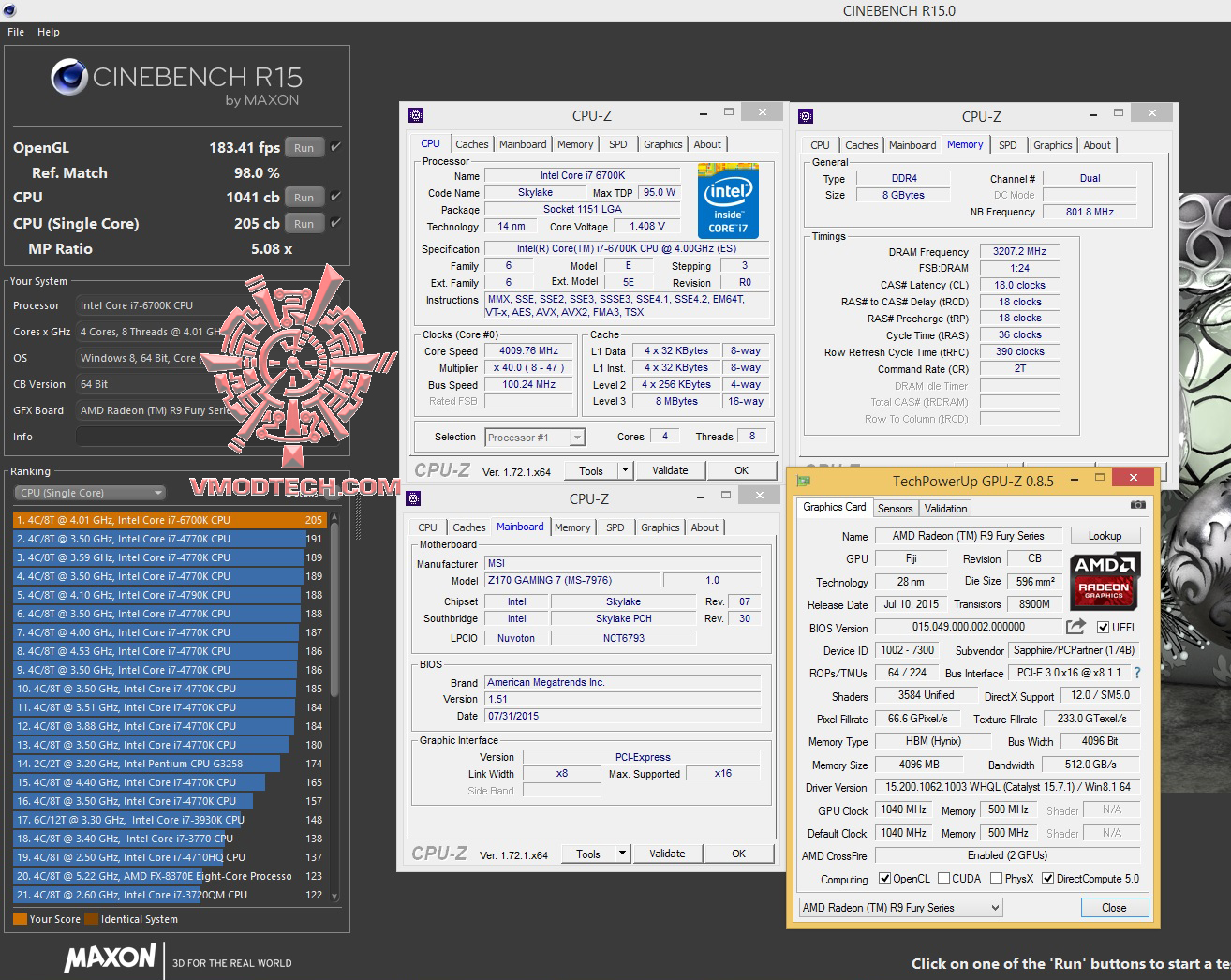Toggle the OpenCL checkbox
The height and width of the screenshot is (980, 1231).
[884, 879]
